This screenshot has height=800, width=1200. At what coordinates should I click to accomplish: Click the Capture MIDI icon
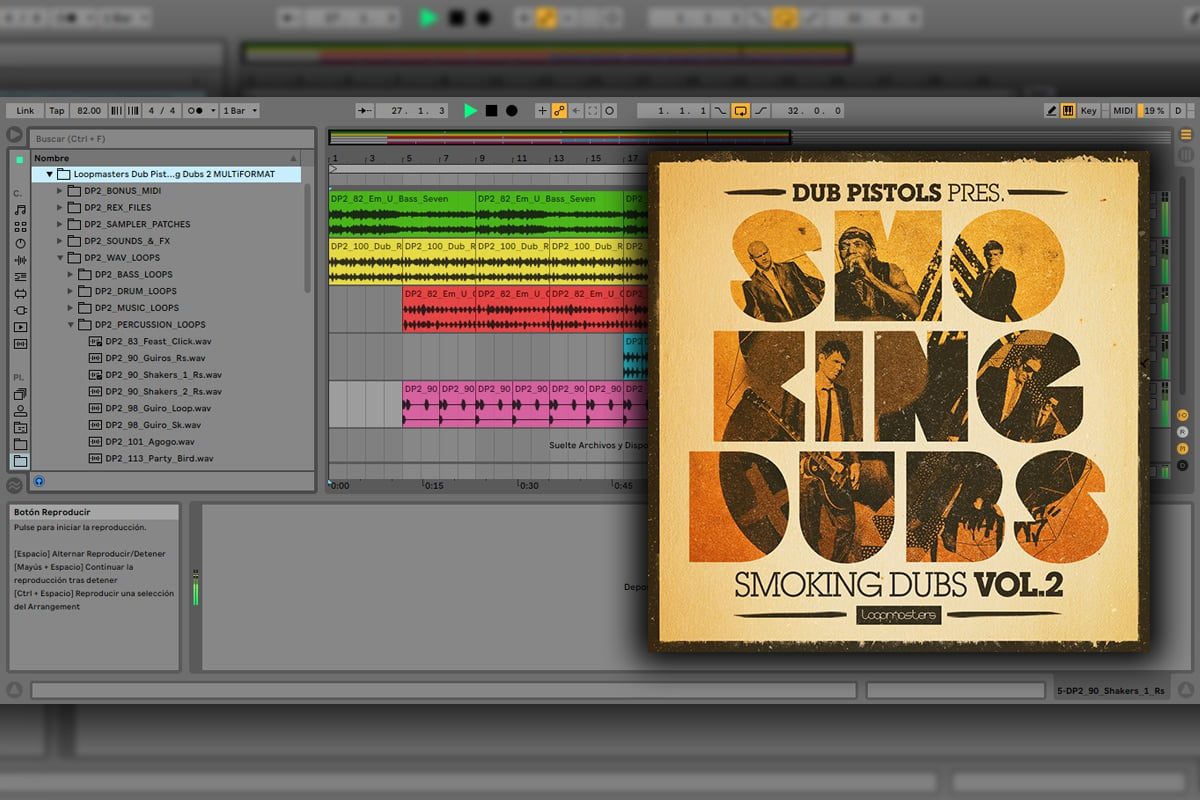(x=593, y=111)
